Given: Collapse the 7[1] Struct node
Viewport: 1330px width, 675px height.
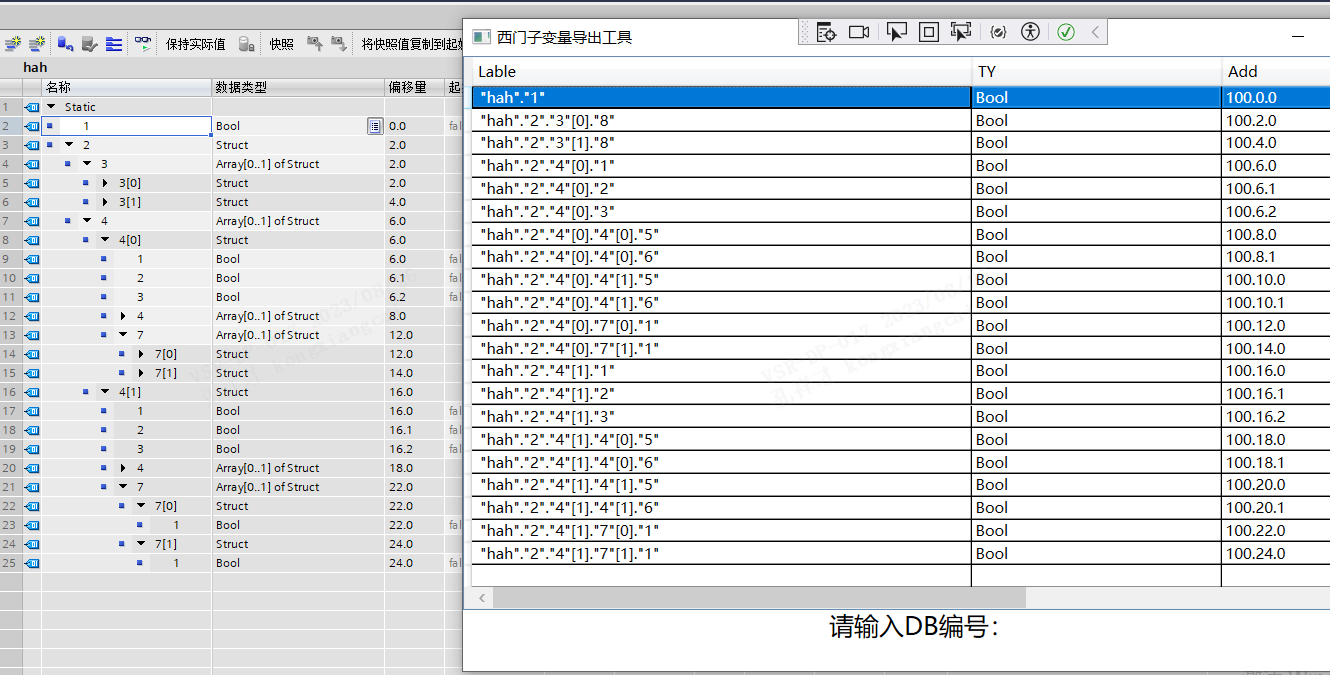Looking at the screenshot, I should coord(142,544).
